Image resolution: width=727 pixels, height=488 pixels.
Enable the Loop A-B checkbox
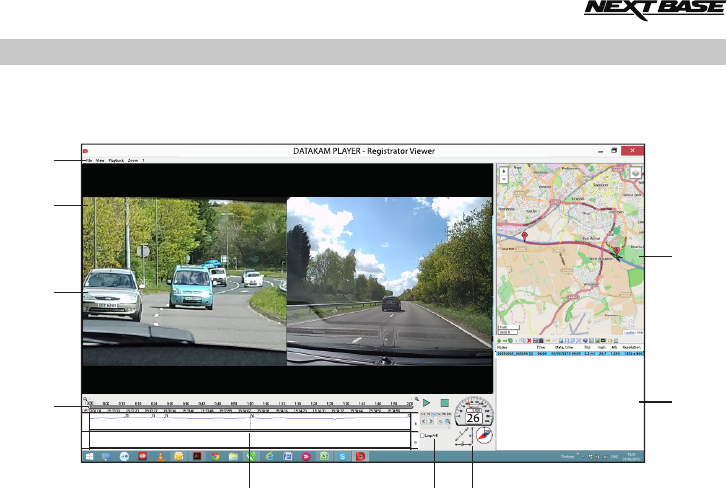[x=422, y=436]
